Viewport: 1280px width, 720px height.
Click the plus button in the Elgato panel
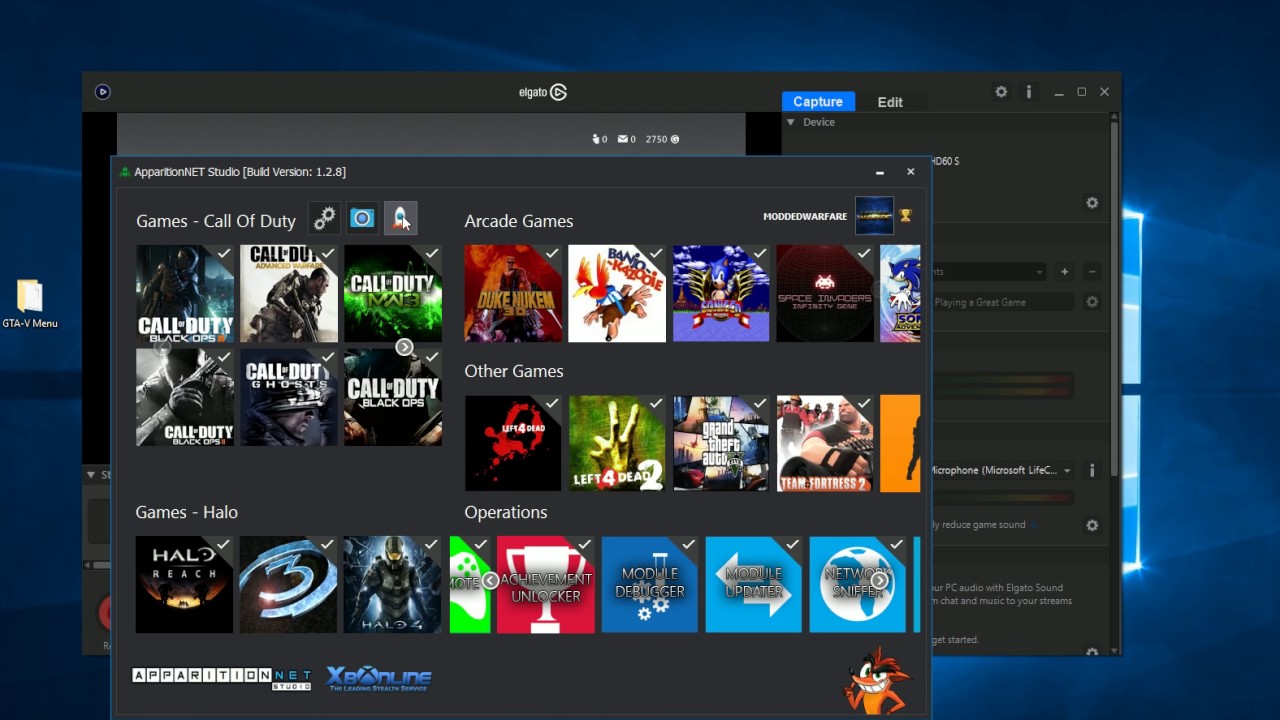pos(1064,271)
